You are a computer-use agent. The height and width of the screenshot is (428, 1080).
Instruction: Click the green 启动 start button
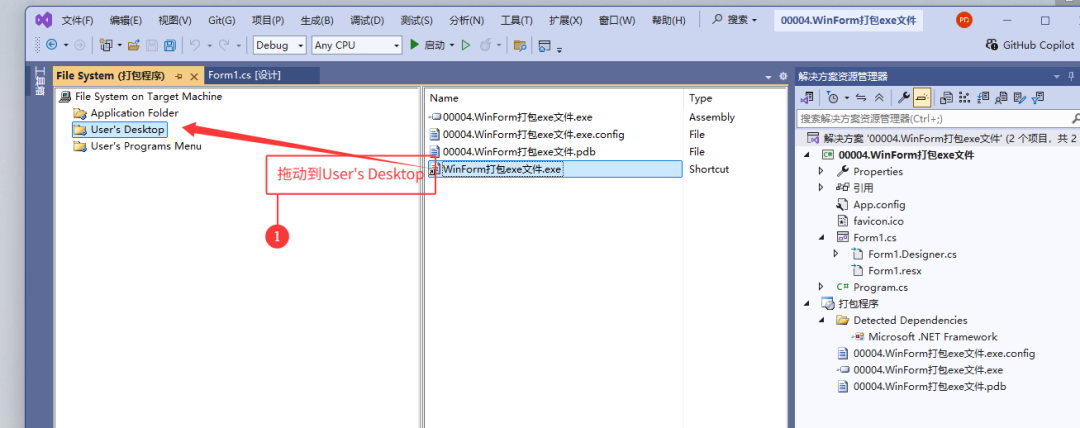(x=427, y=45)
